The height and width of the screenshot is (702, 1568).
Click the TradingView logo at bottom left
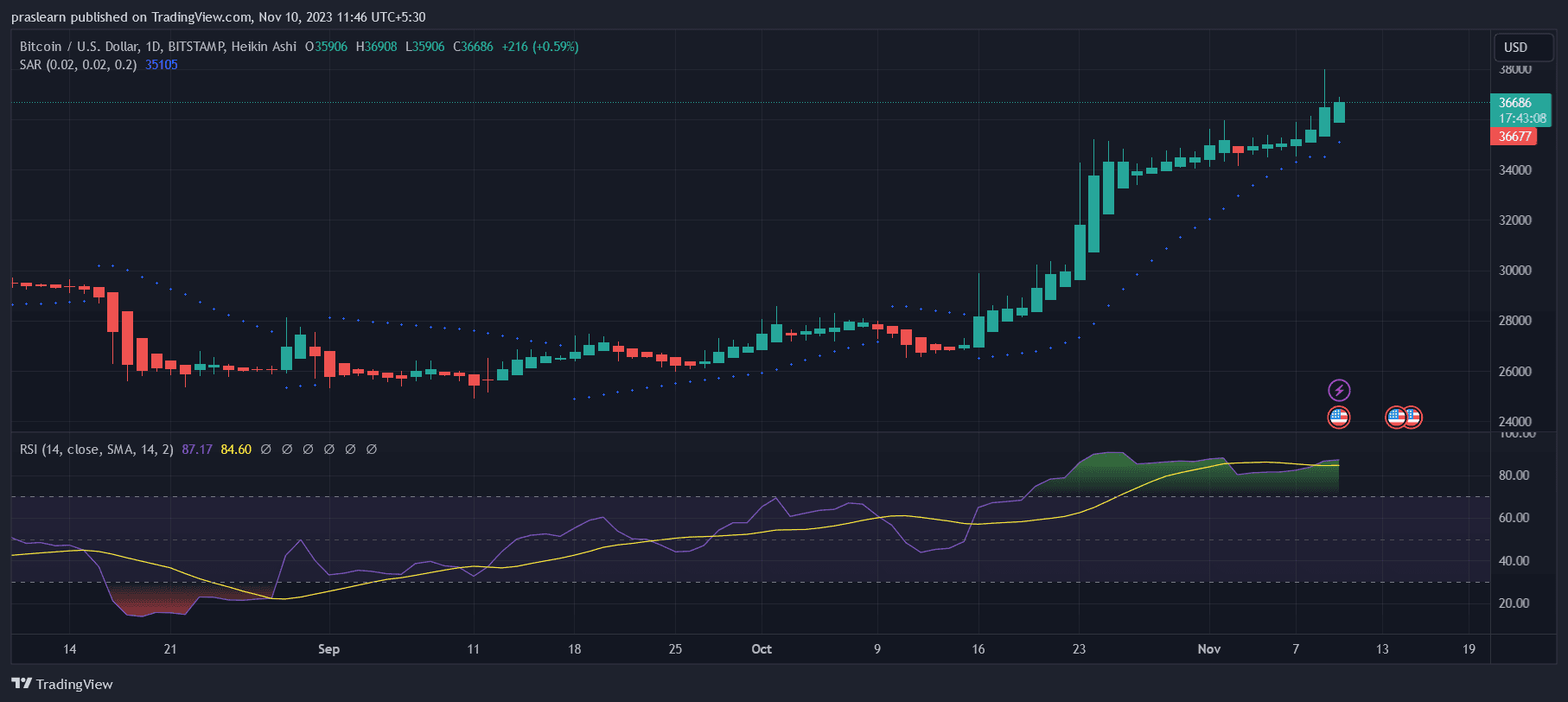tap(62, 684)
